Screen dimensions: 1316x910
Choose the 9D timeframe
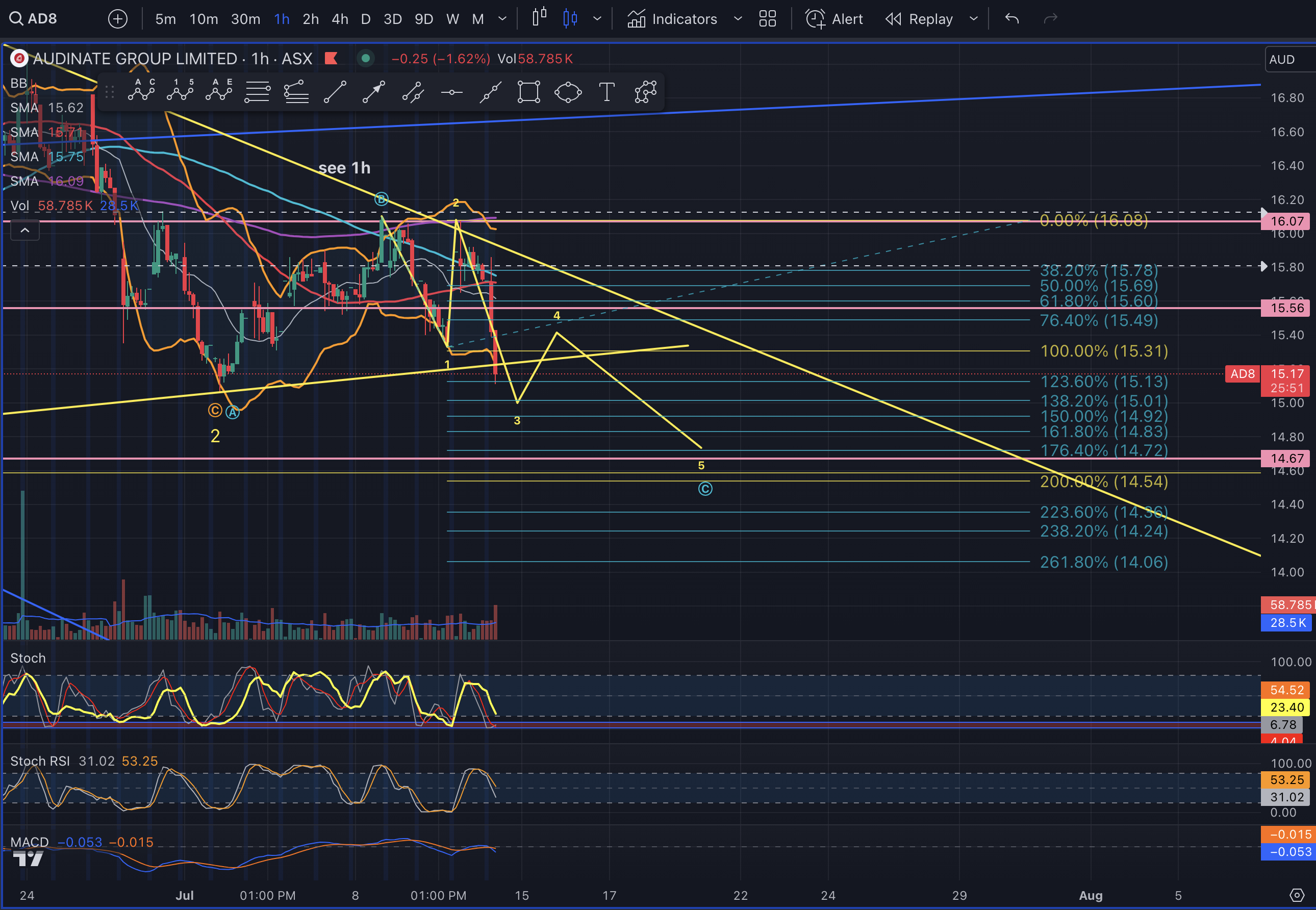424,19
